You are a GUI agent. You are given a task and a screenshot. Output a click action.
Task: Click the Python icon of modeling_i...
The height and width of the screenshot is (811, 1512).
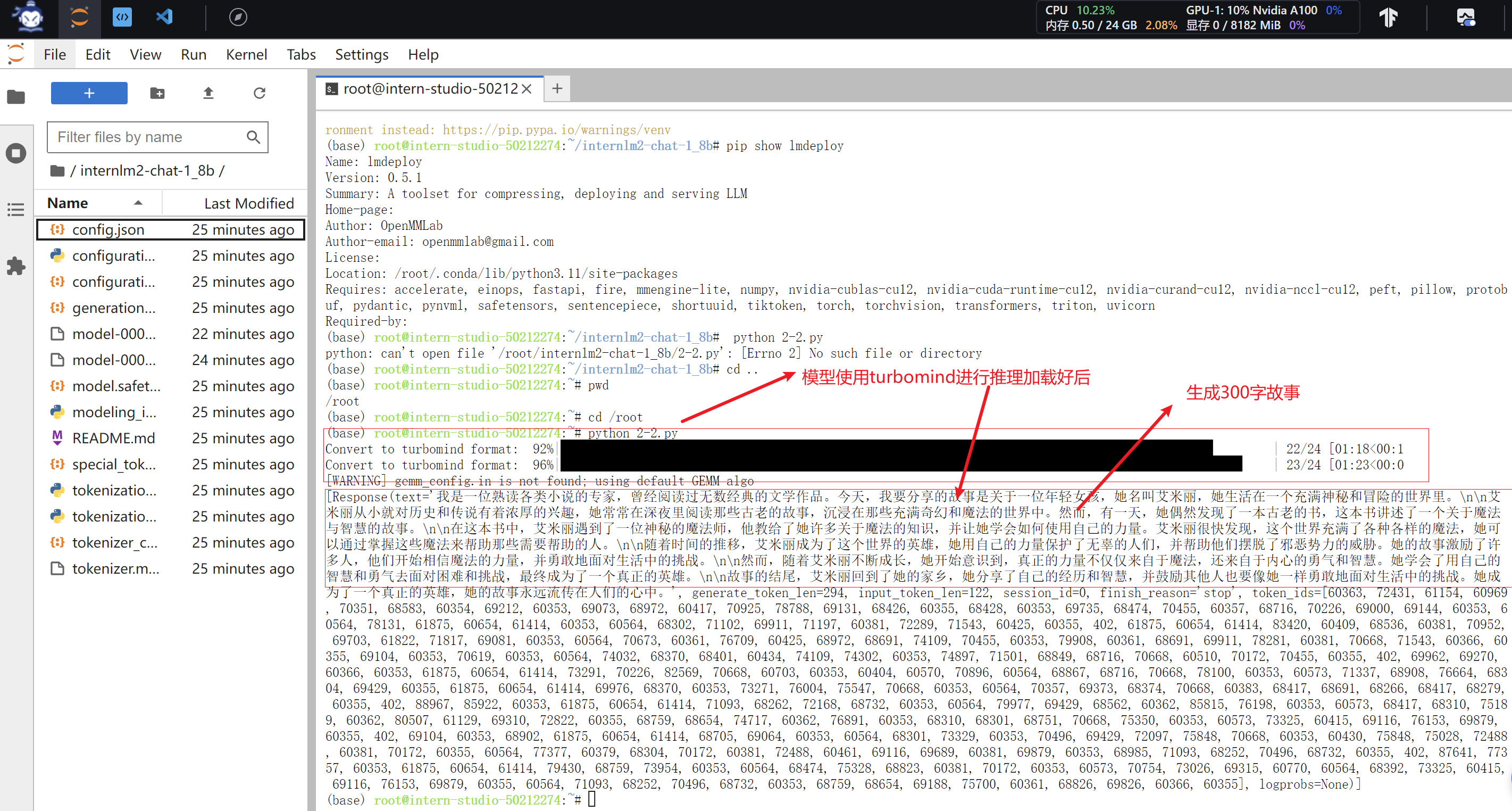pyautogui.click(x=57, y=412)
